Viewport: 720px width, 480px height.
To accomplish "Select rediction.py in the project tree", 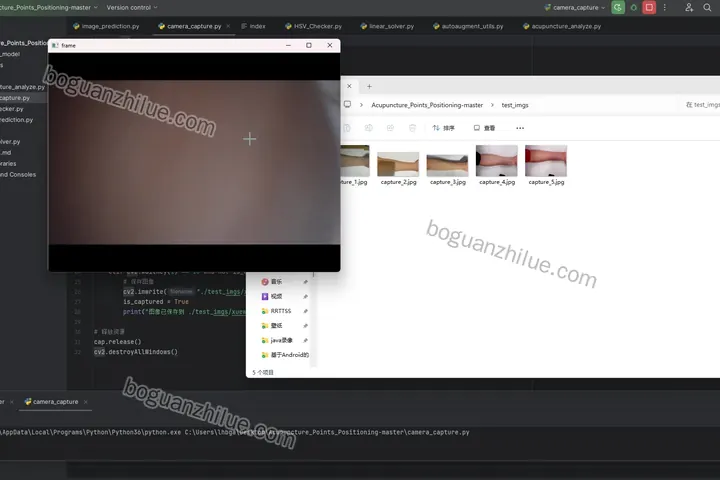I will coord(17,120).
